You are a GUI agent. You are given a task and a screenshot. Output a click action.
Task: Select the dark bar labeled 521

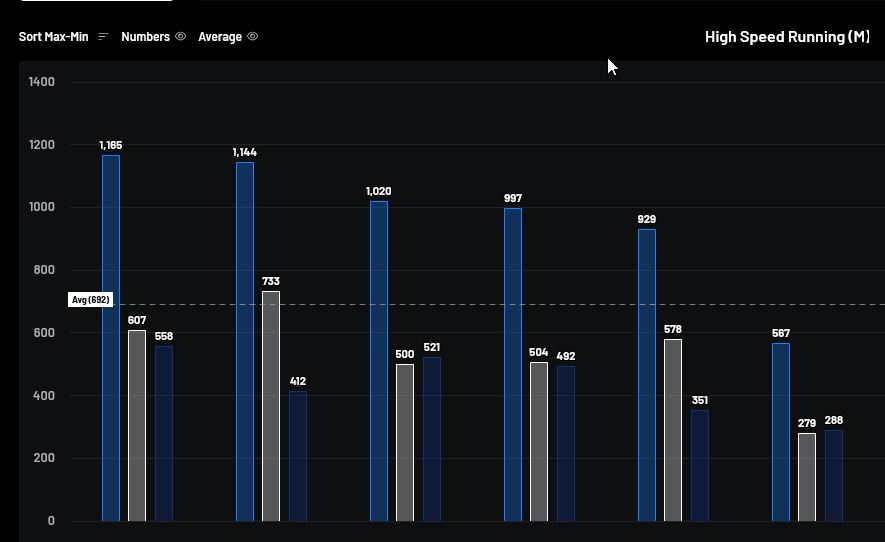pyautogui.click(x=432, y=439)
